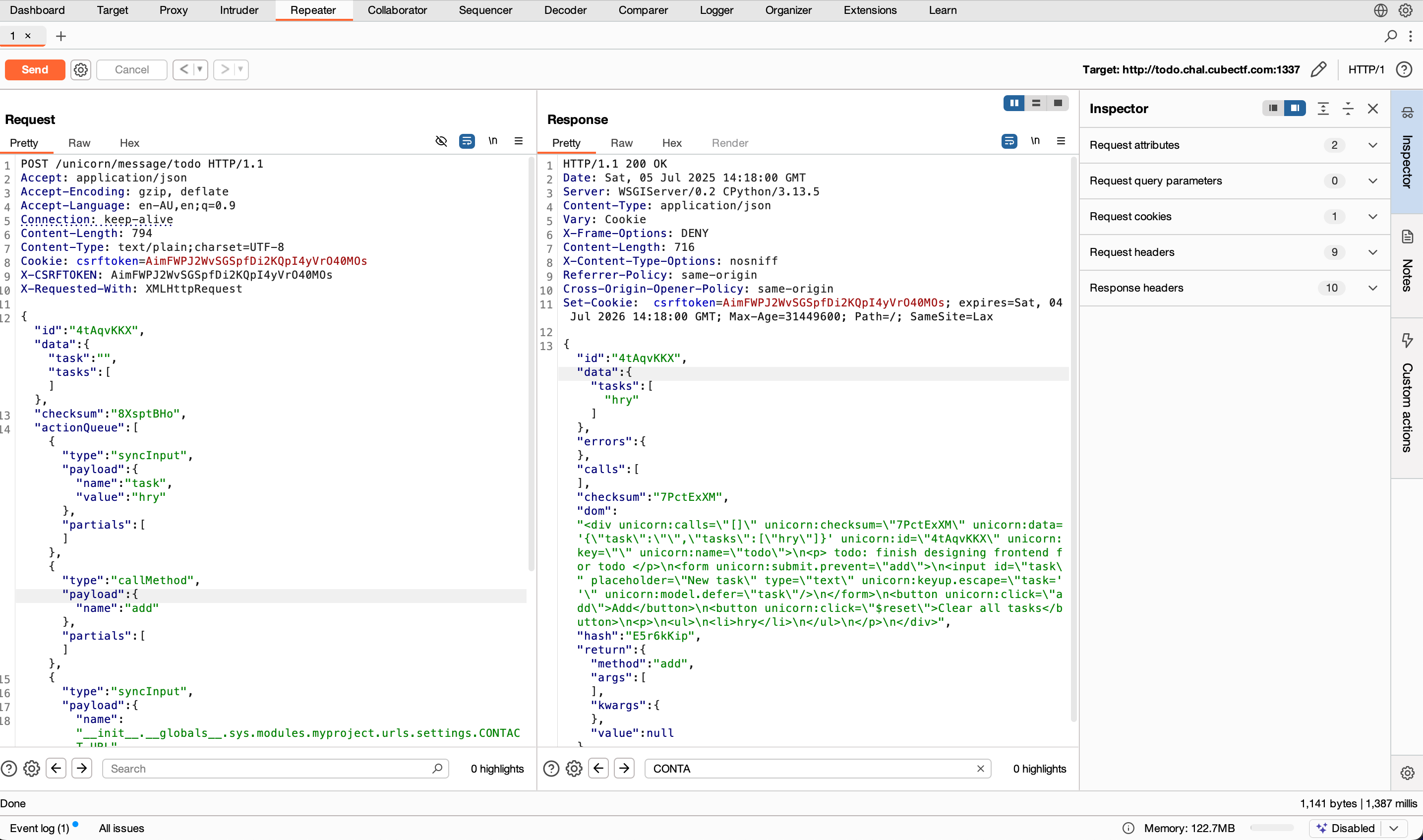1423x840 pixels.
Task: Focus the Request search field
Action: tap(276, 769)
